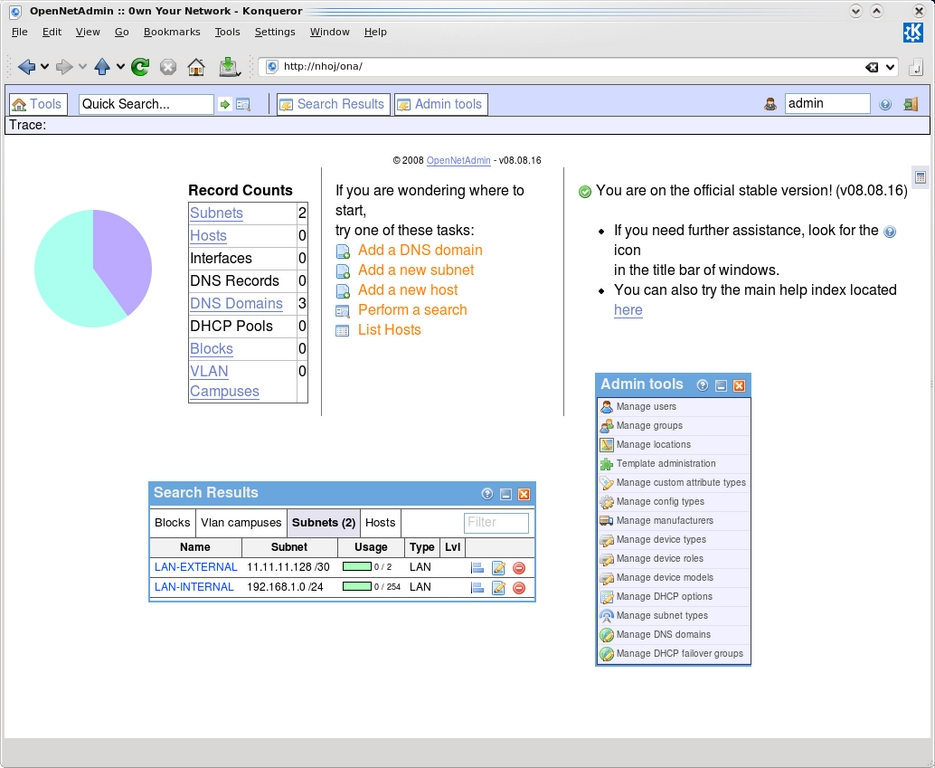
Task: Go to the browser Home page icon
Action: (x=196, y=67)
